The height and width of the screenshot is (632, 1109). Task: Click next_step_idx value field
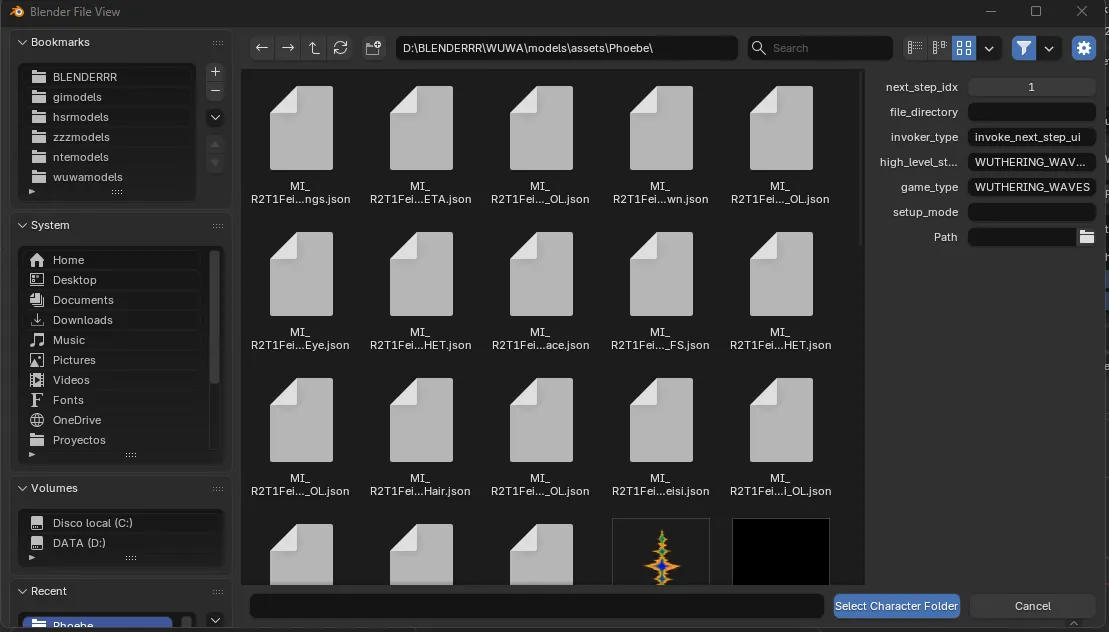tap(1031, 87)
